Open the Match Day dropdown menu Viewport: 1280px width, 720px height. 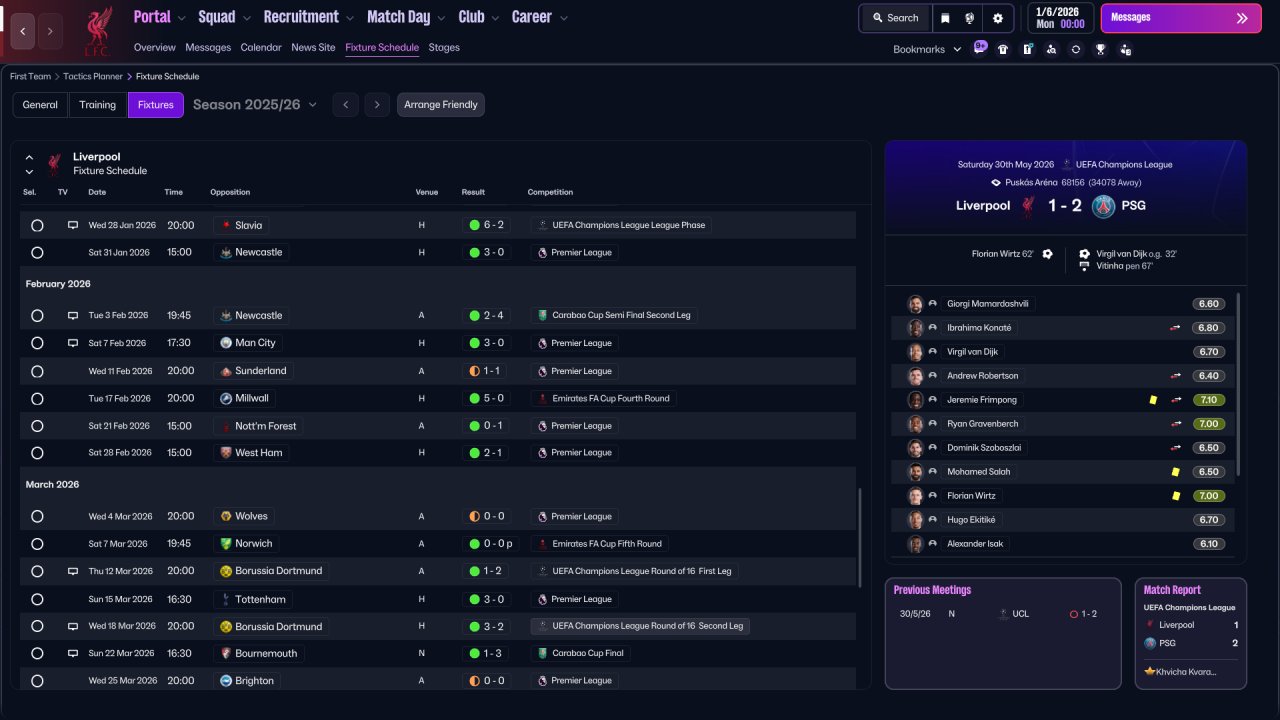(407, 17)
